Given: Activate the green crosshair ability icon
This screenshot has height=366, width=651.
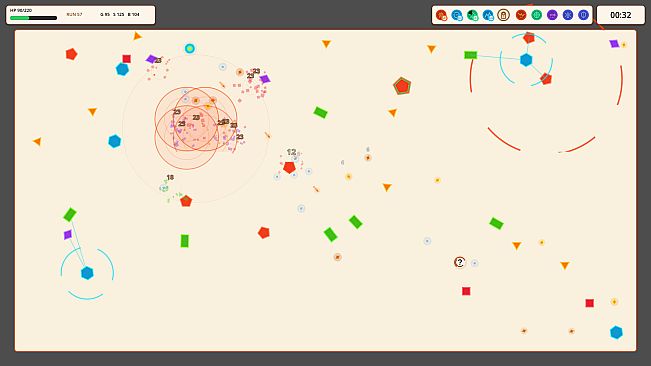Looking at the screenshot, I should click(x=536, y=15).
